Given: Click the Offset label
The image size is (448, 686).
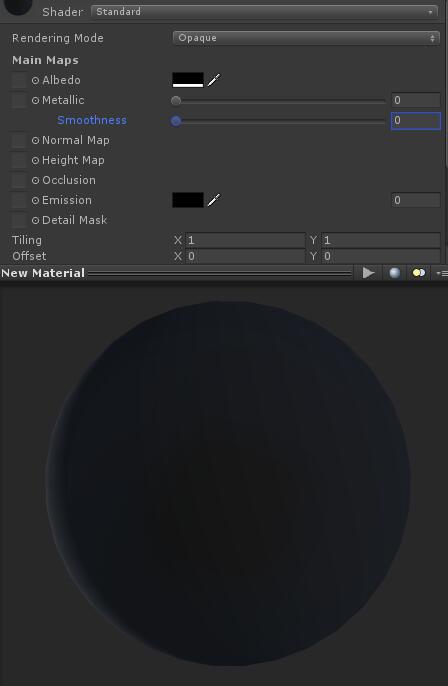Looking at the screenshot, I should point(29,256).
